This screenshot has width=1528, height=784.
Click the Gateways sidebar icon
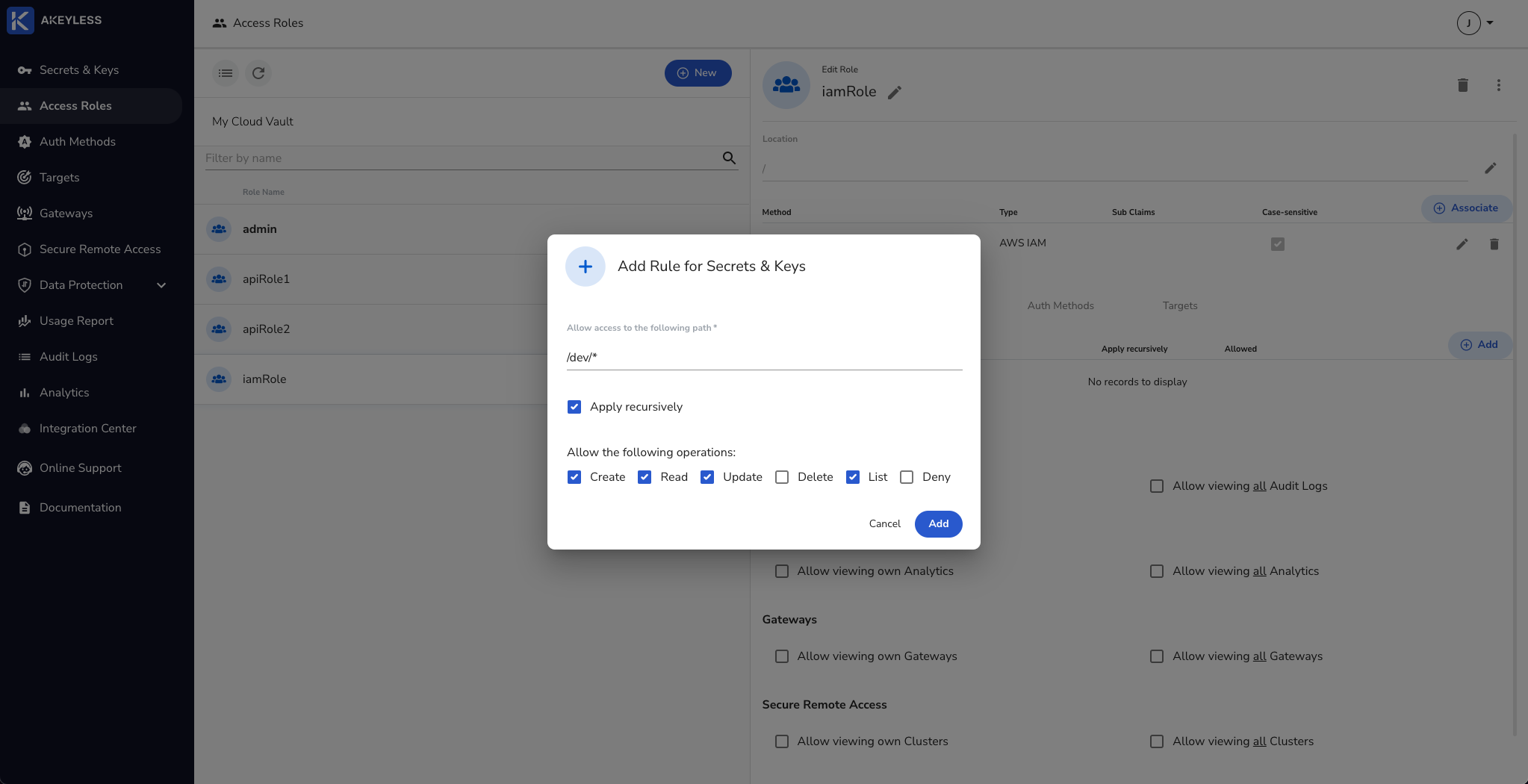pyautogui.click(x=25, y=214)
